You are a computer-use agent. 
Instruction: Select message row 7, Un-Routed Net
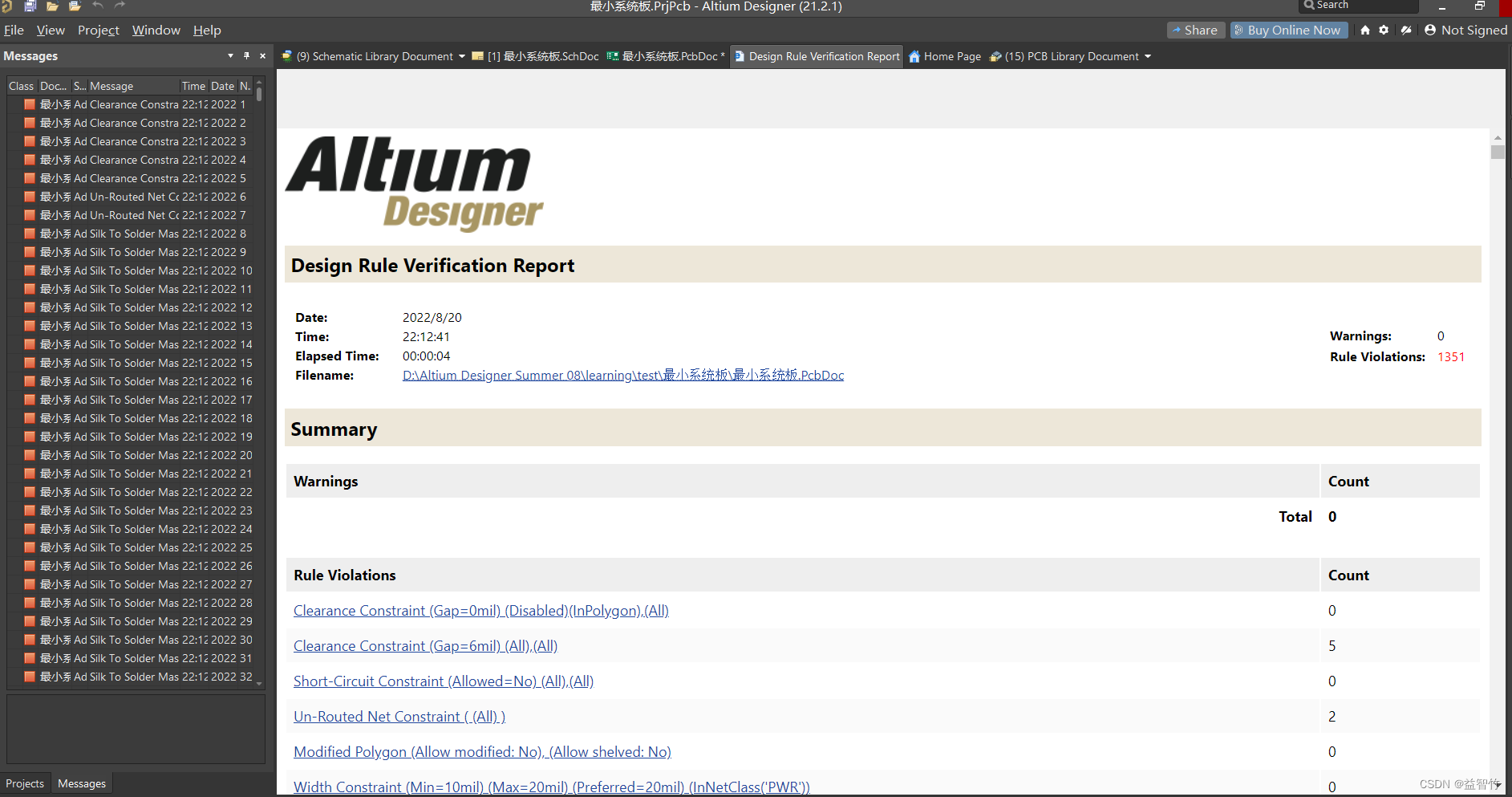point(132,215)
